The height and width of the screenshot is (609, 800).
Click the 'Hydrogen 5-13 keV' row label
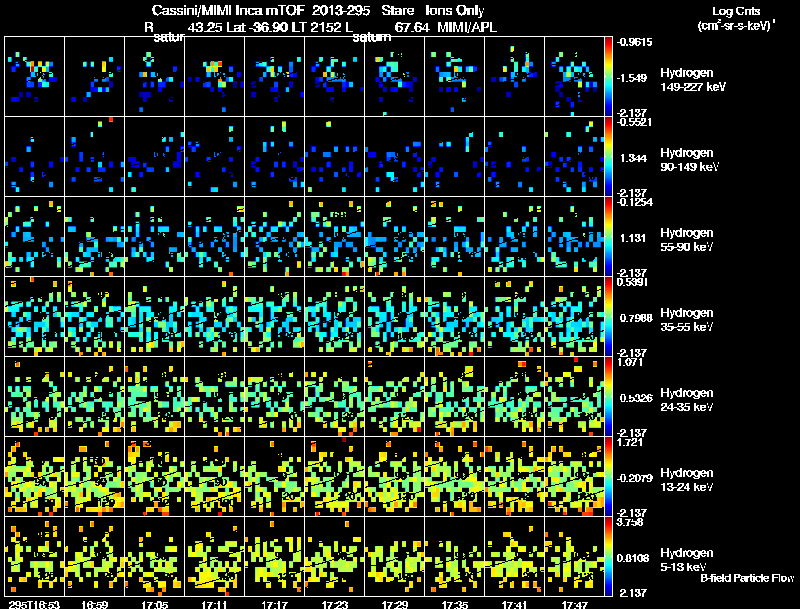pos(687,560)
